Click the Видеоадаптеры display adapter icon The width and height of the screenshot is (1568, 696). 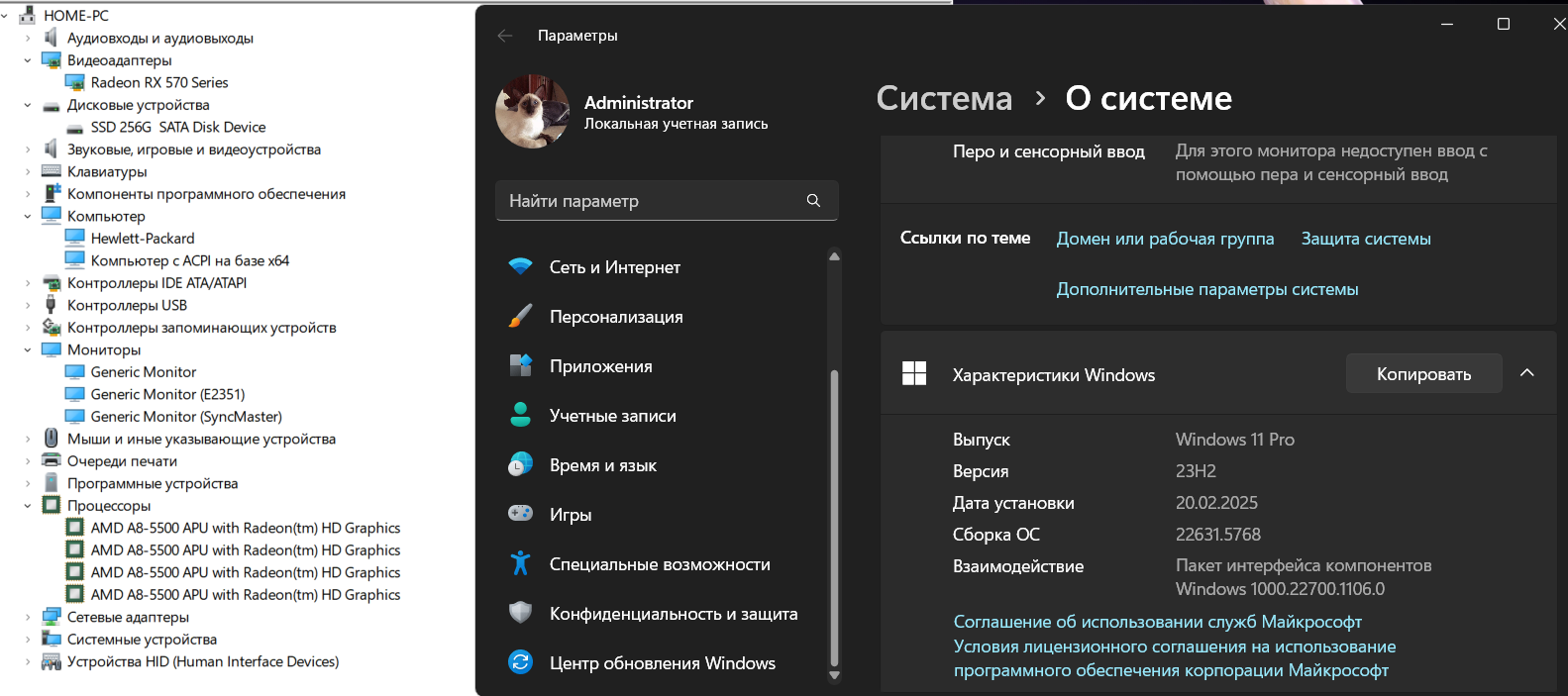point(52,60)
